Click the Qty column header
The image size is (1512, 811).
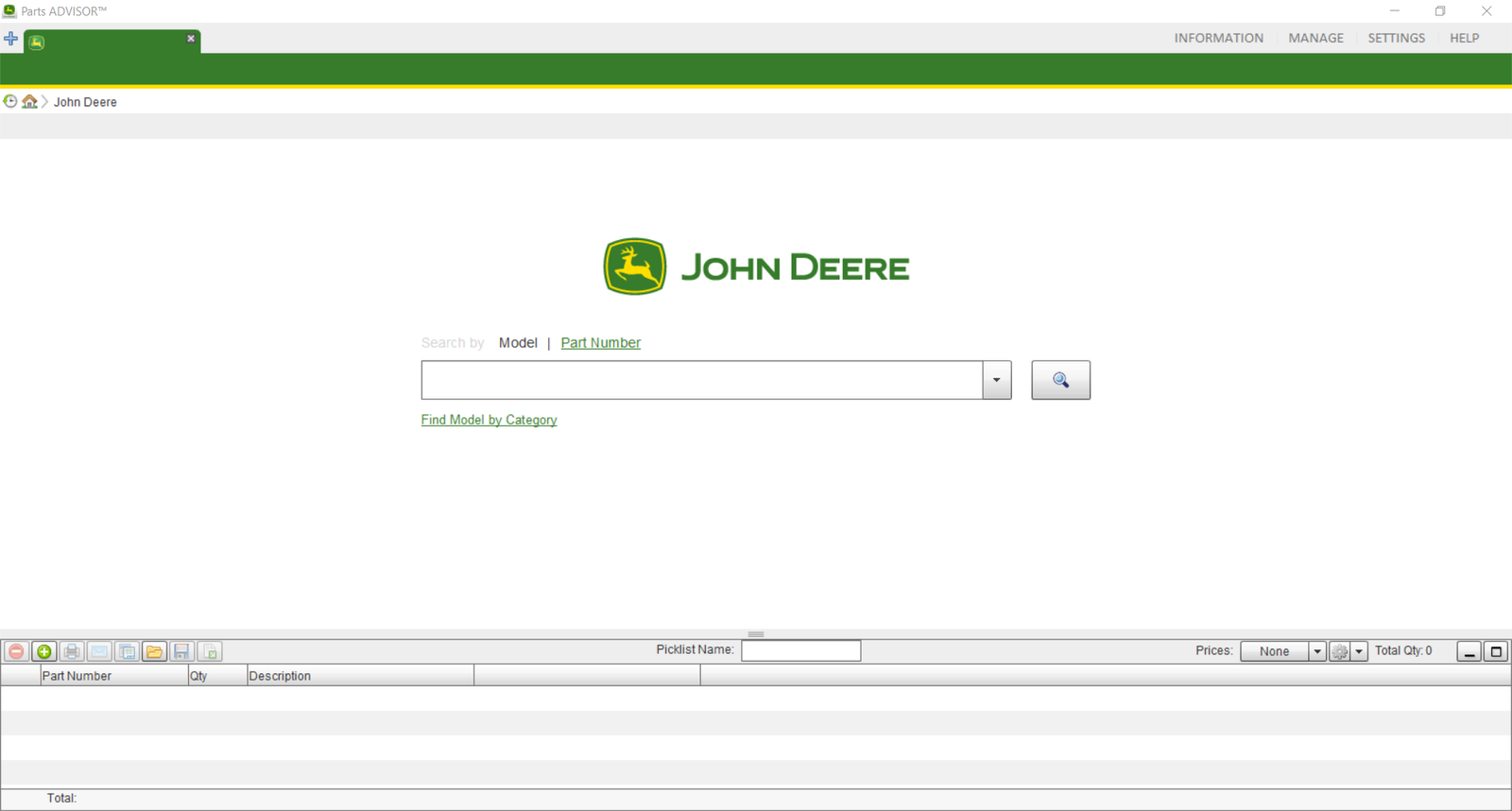tap(217, 676)
